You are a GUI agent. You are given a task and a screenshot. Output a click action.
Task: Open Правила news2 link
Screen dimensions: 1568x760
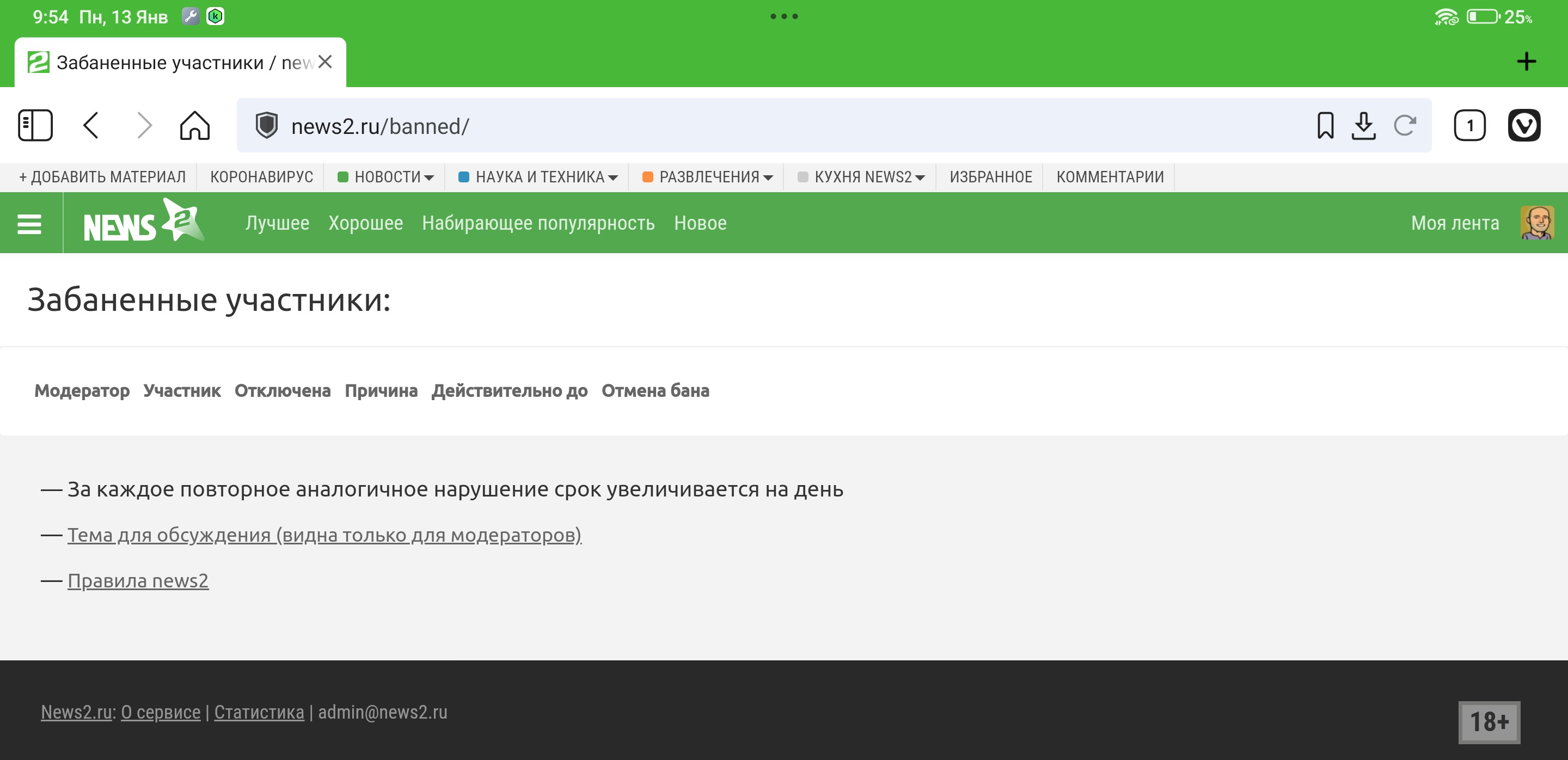coord(138,580)
